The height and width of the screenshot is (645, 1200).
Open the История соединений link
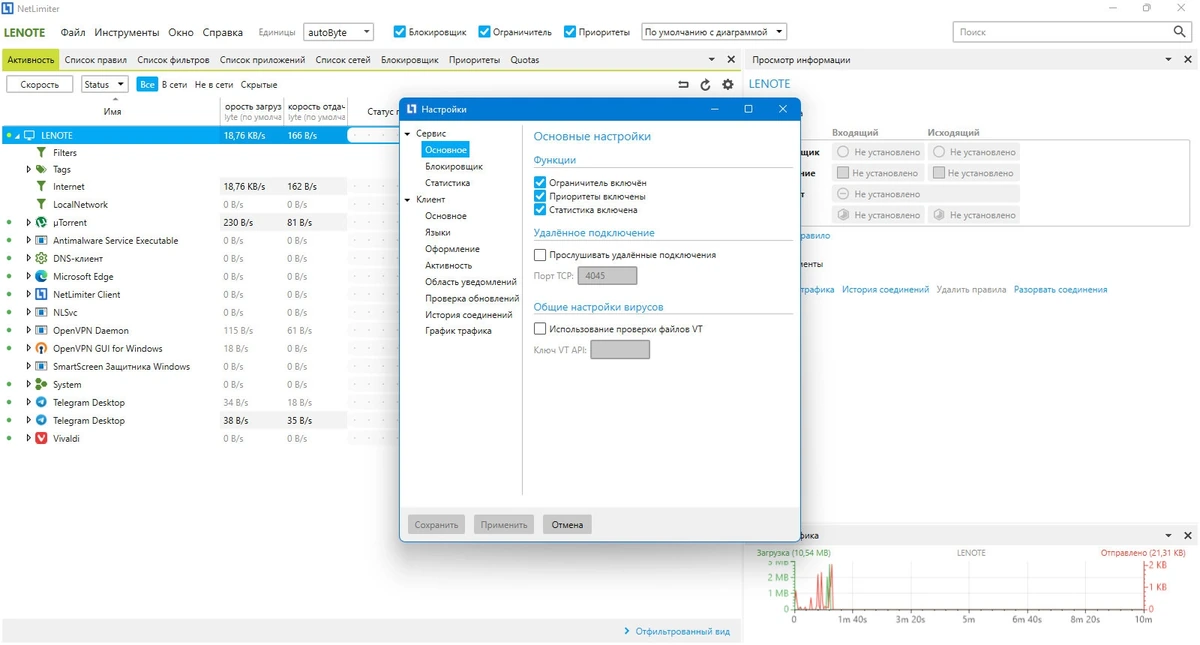pyautogui.click(x=885, y=290)
